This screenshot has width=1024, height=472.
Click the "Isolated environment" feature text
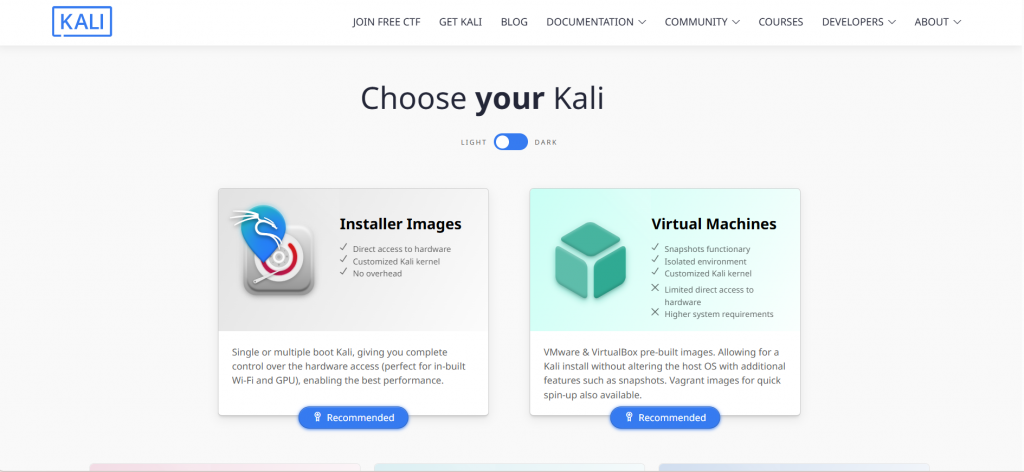pos(705,261)
